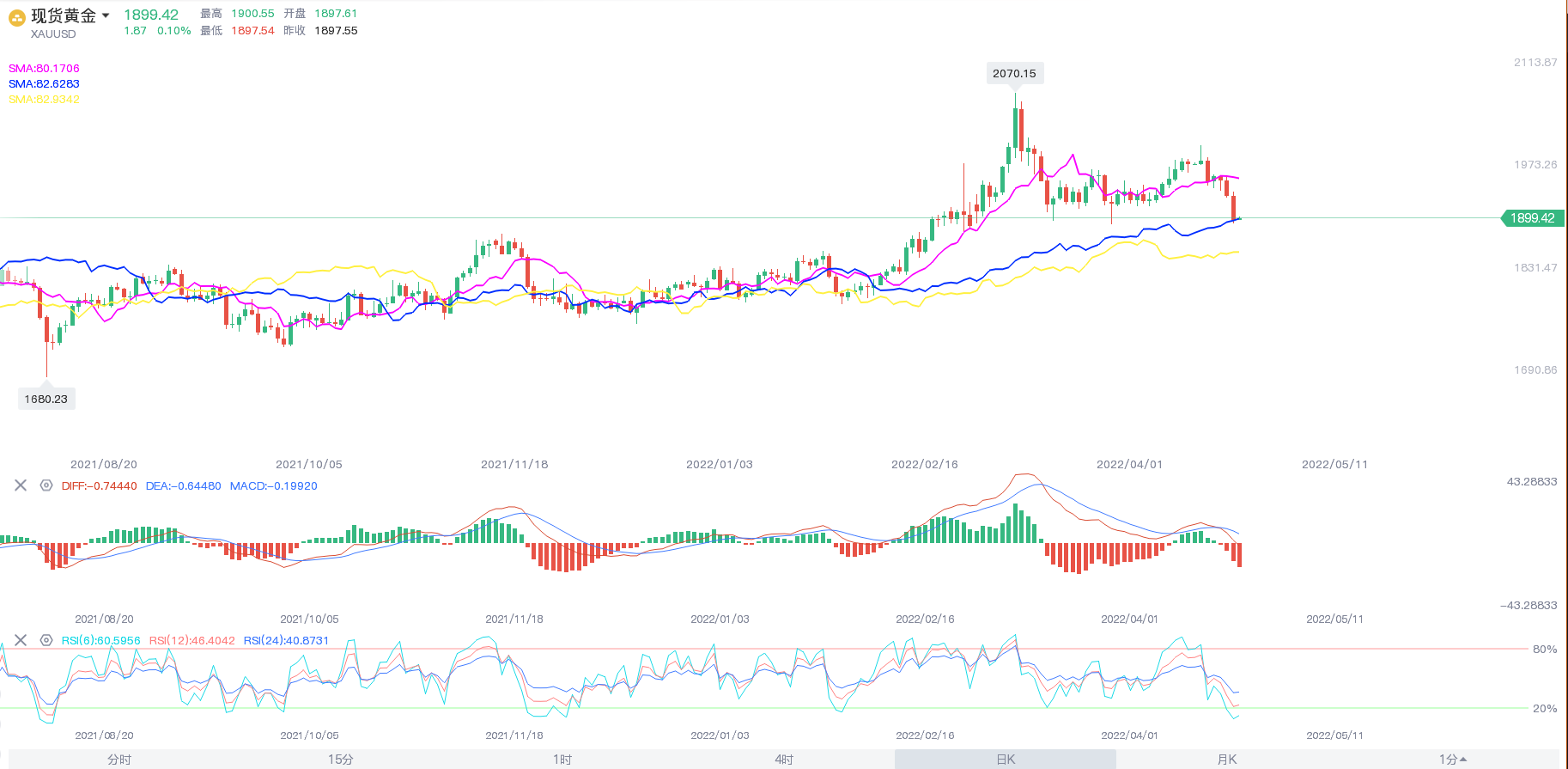Expand the 现货黄金 symbol dropdown
This screenshot has width=1568, height=769.
pyautogui.click(x=106, y=15)
